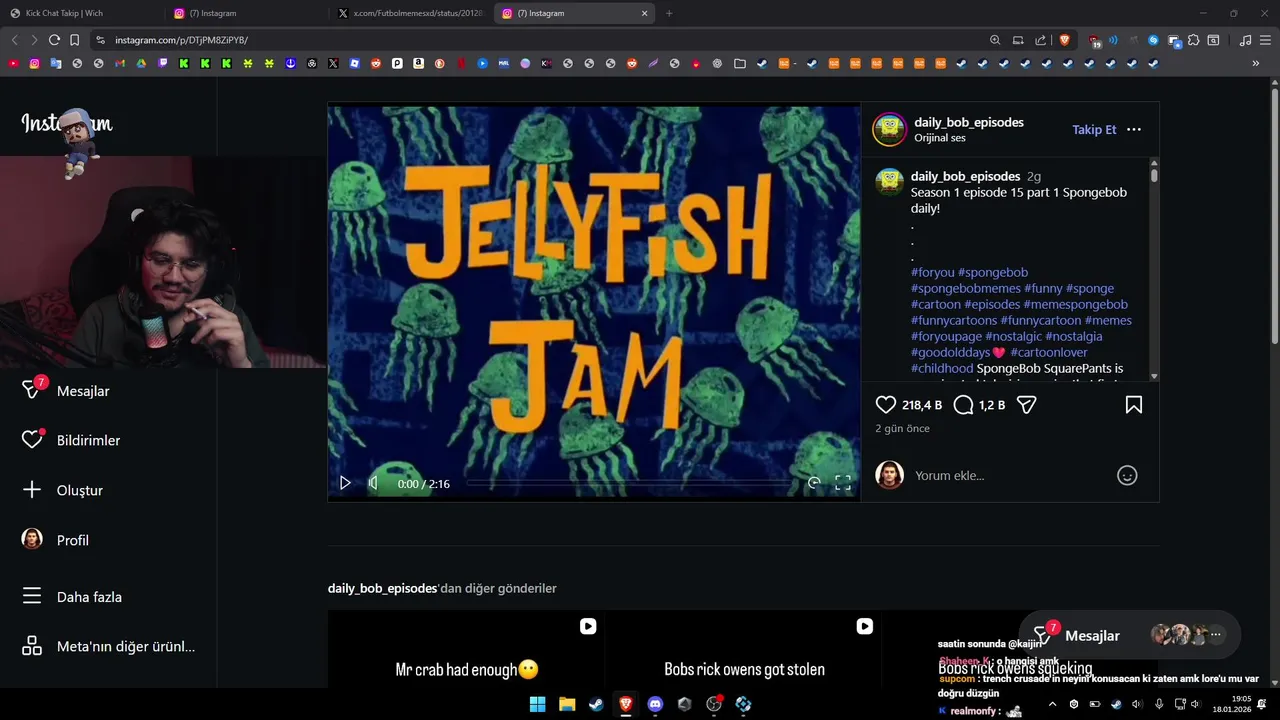1280x720 pixels.
Task: Open the account's Orijinal ses audio page
Action: click(940, 138)
